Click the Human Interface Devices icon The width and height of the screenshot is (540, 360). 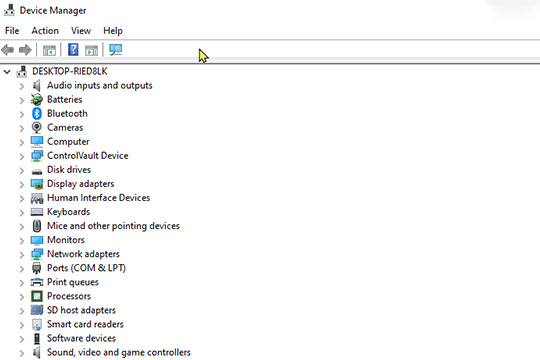point(37,198)
